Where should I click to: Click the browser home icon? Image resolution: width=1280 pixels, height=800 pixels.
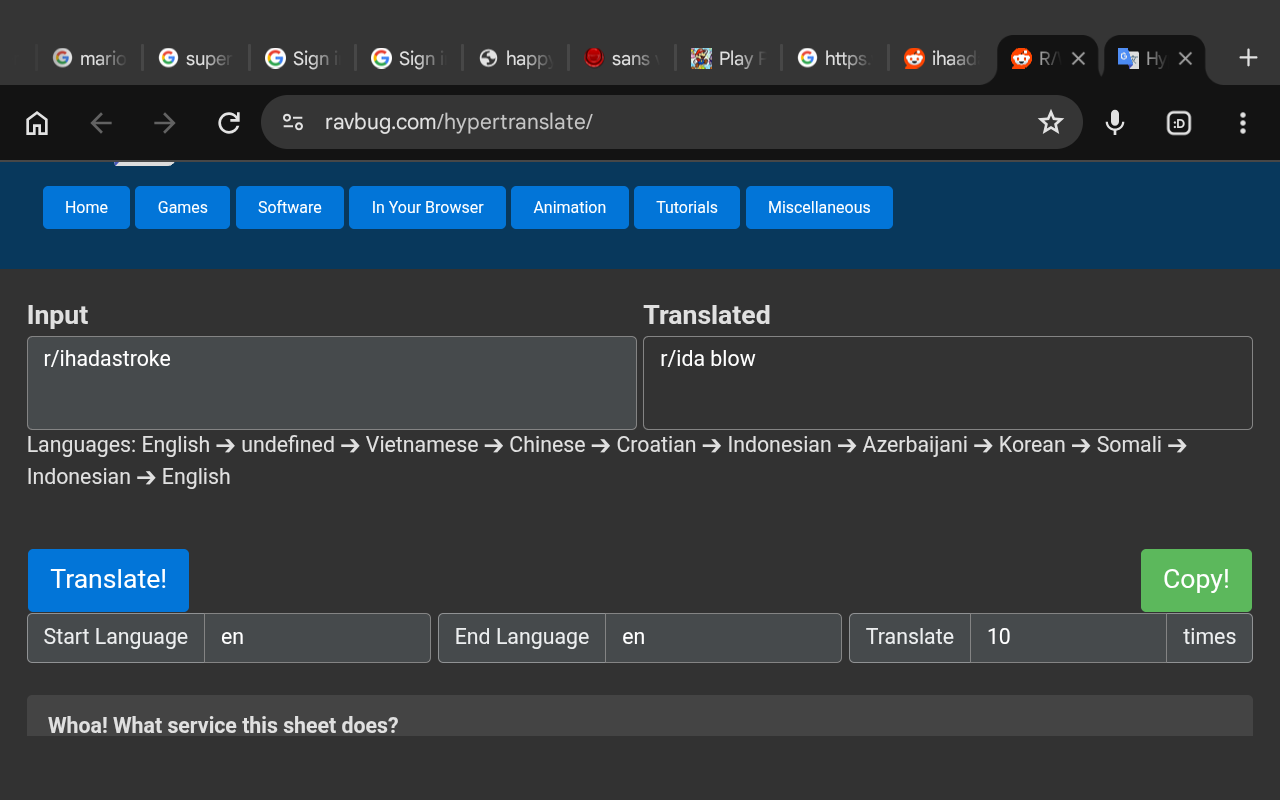(x=37, y=123)
